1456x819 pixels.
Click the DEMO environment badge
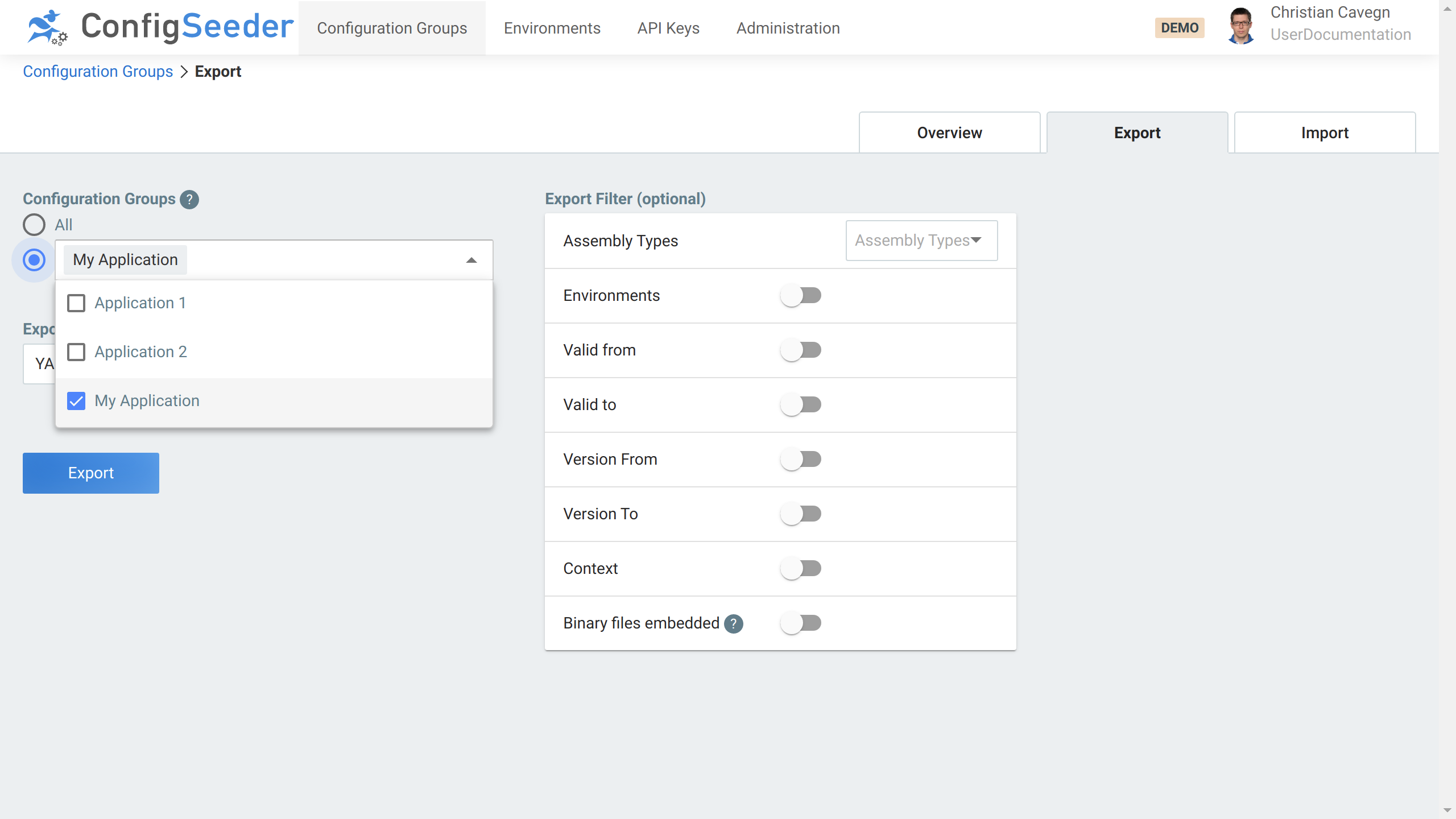click(x=1180, y=27)
